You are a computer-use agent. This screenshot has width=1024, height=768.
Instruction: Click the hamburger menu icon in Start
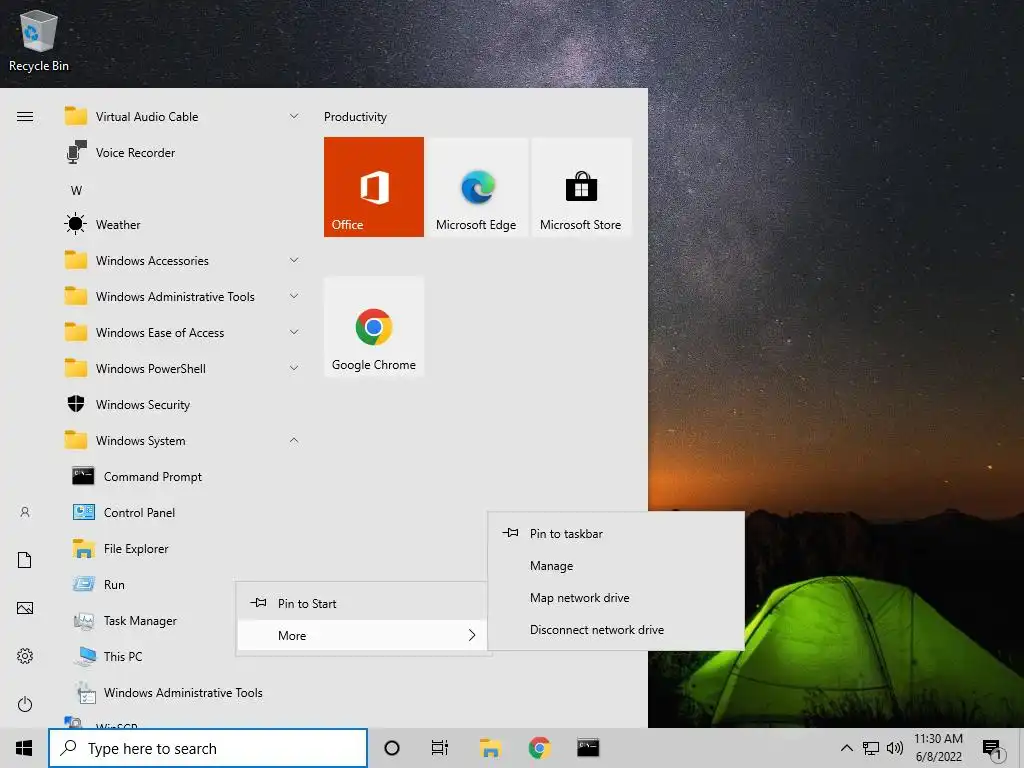pos(25,117)
